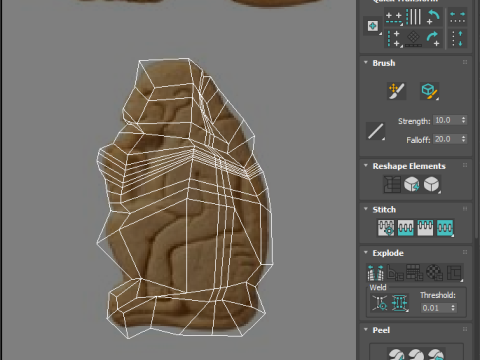Activate the Paint Move brush

(396, 91)
